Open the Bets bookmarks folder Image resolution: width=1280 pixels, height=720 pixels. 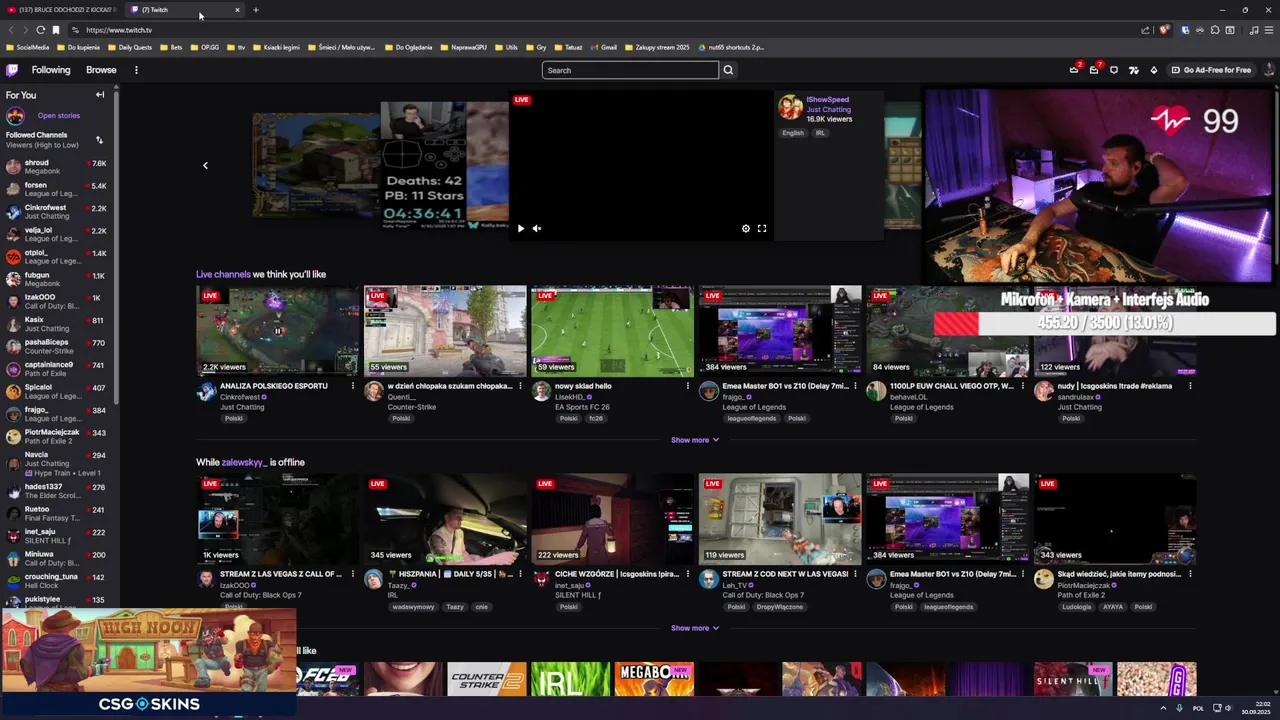[171, 47]
